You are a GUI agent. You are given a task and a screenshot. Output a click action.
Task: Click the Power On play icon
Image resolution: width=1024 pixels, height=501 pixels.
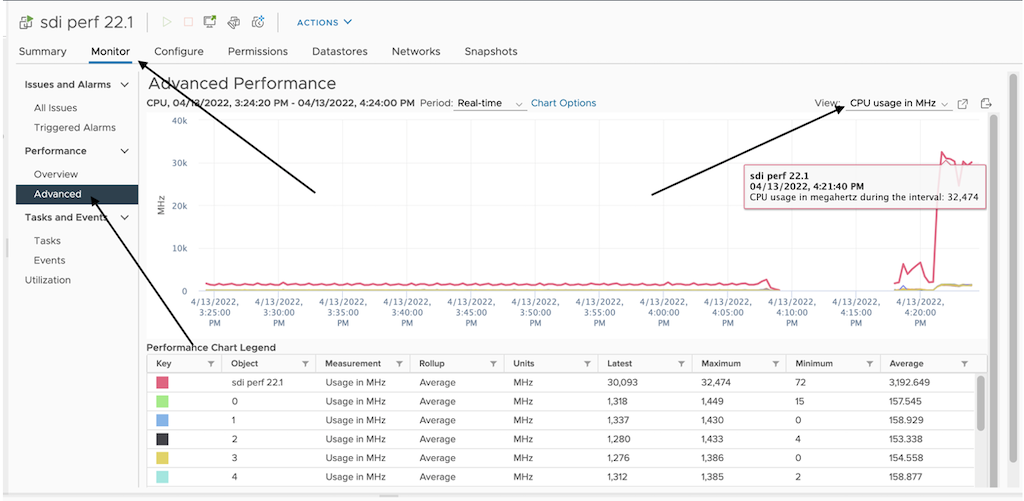(167, 21)
